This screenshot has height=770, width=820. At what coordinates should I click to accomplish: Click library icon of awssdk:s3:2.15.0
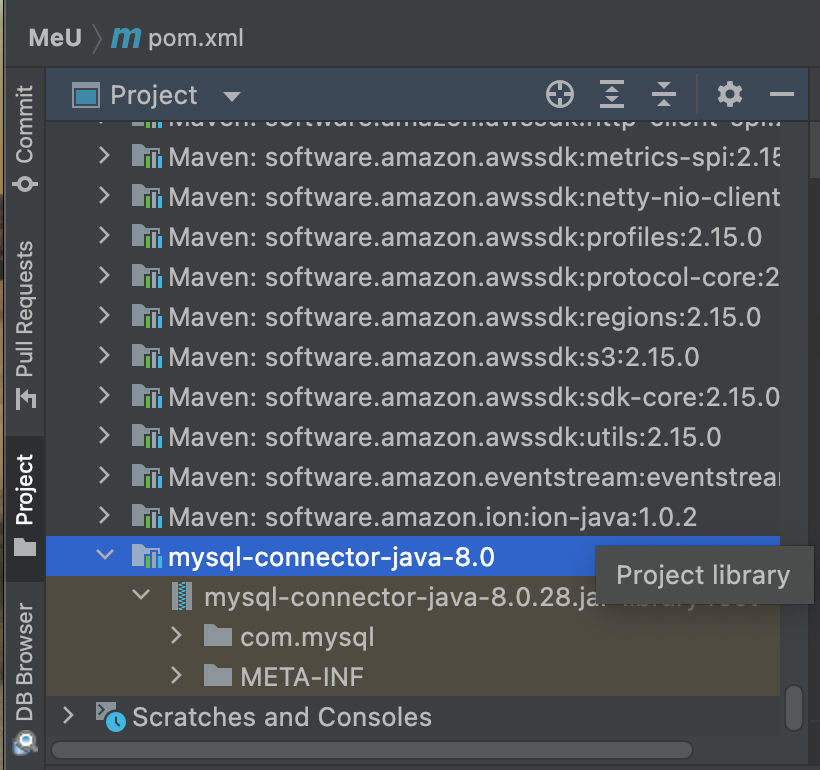[x=146, y=356]
